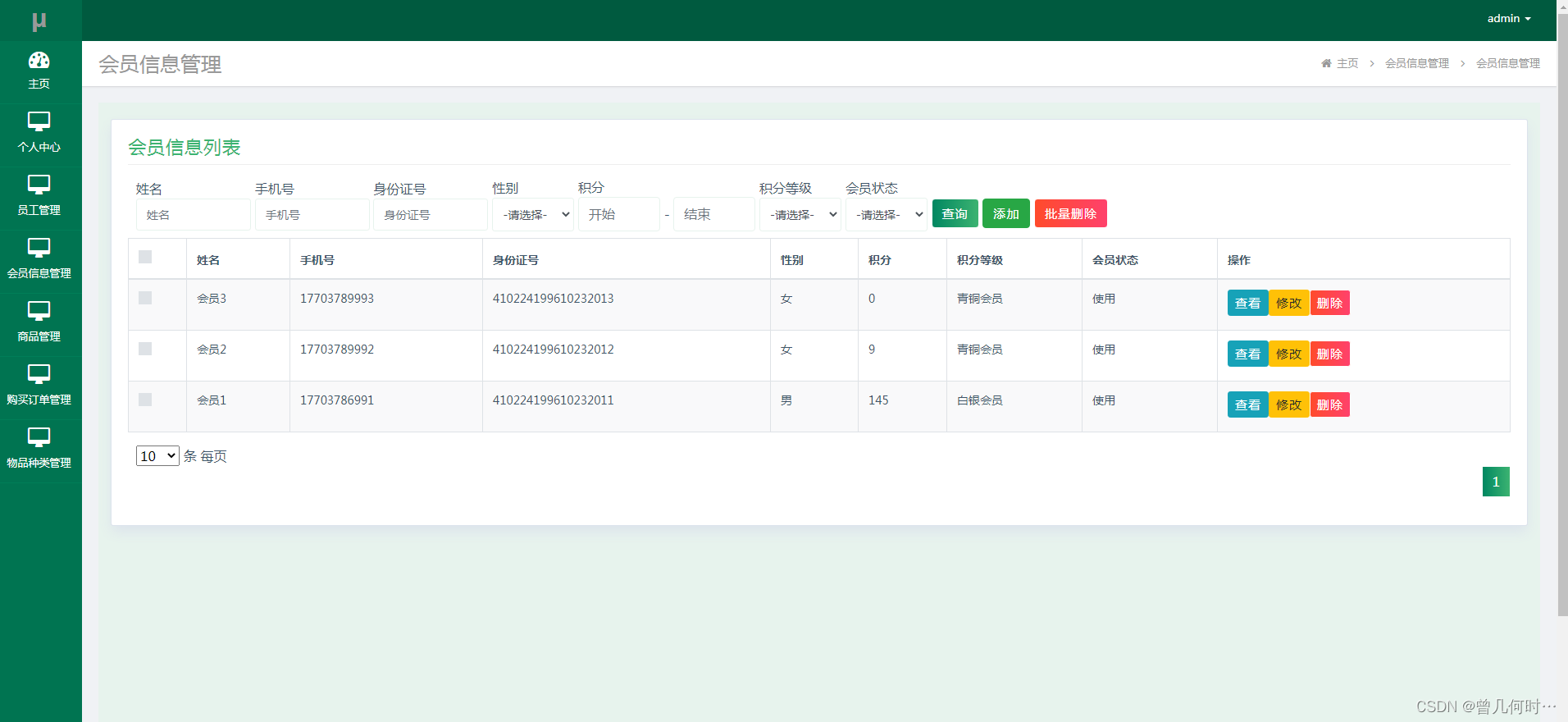Click 删除 button for 会员1
The image size is (1568, 722).
click(1329, 404)
